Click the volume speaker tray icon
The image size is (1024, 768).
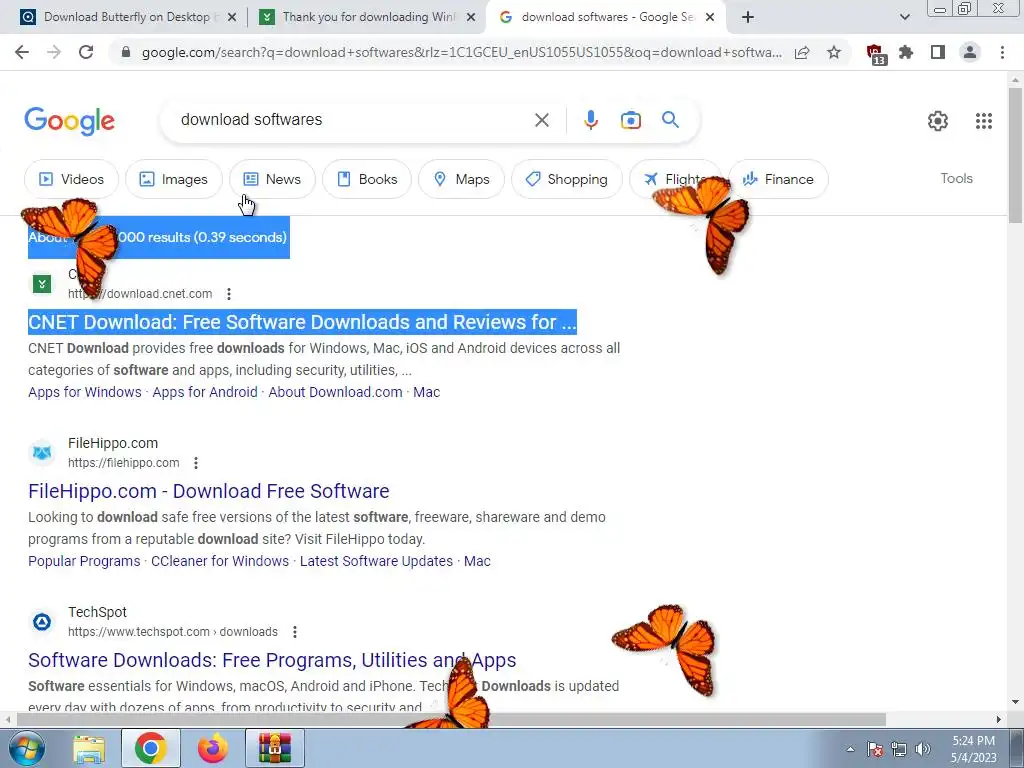tap(923, 749)
